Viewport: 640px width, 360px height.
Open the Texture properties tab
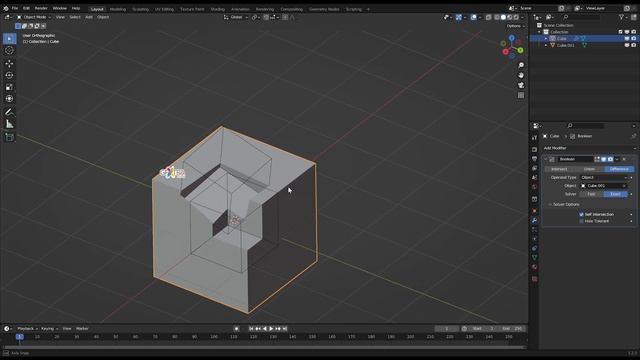[x=535, y=279]
